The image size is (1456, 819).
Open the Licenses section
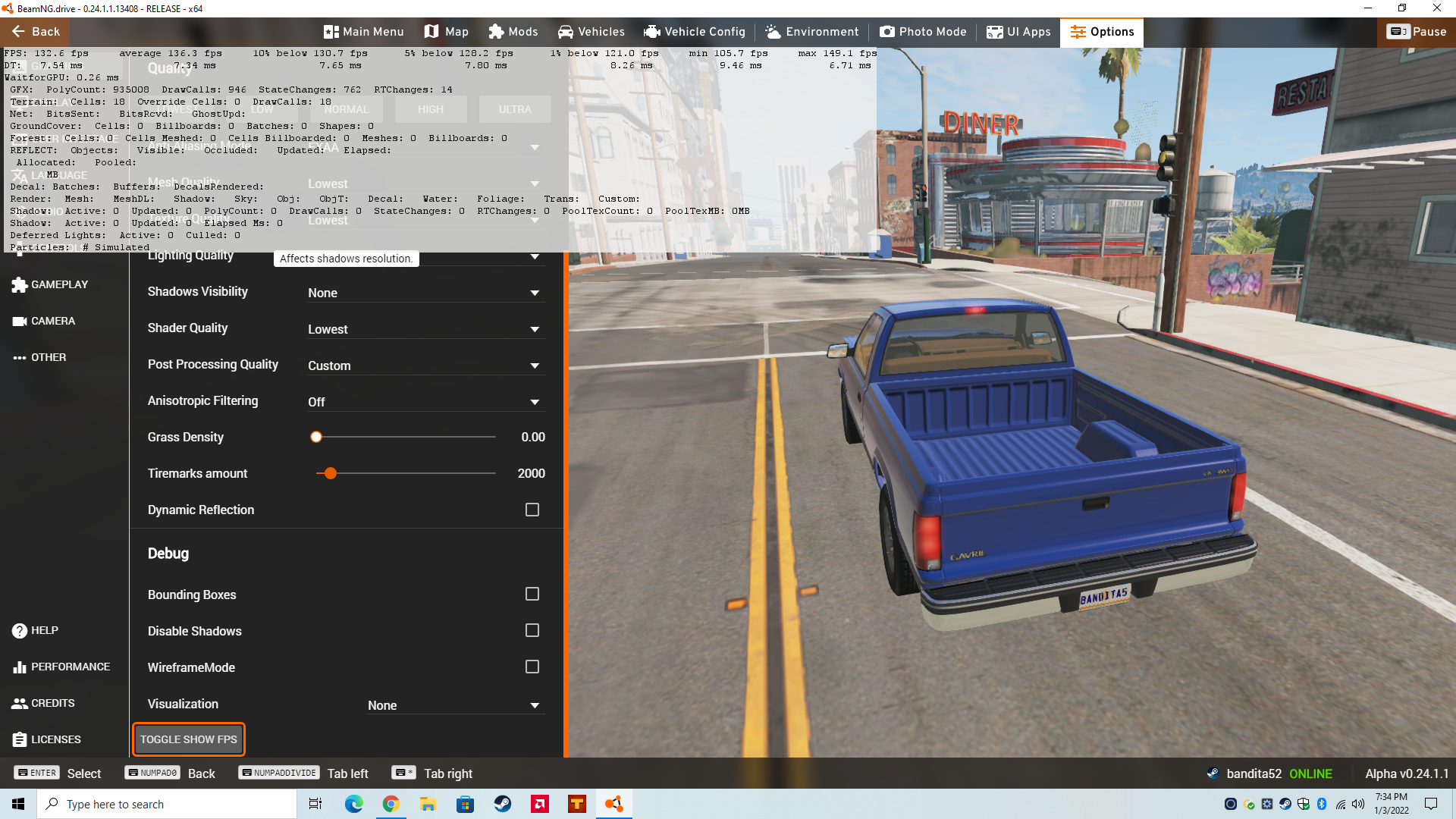pos(46,739)
